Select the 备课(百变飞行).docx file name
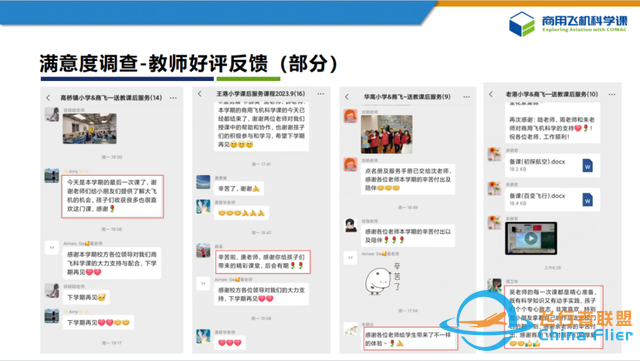The height and width of the screenshot is (361, 640). [537, 196]
